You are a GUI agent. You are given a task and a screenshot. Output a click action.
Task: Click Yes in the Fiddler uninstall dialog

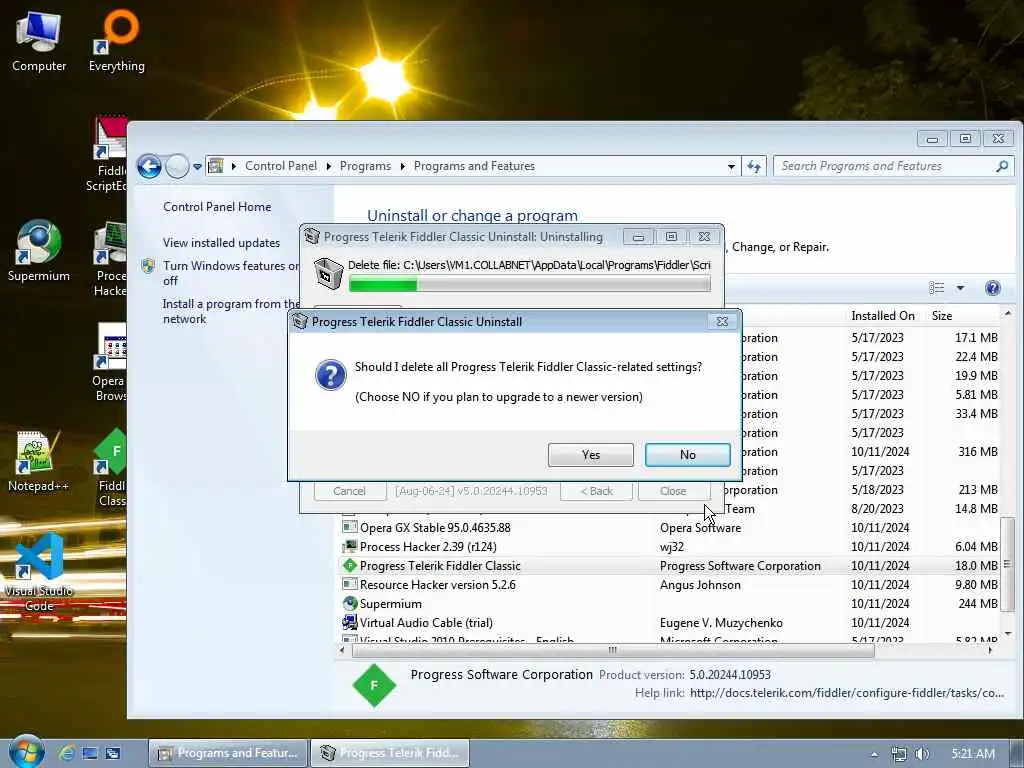(x=590, y=455)
